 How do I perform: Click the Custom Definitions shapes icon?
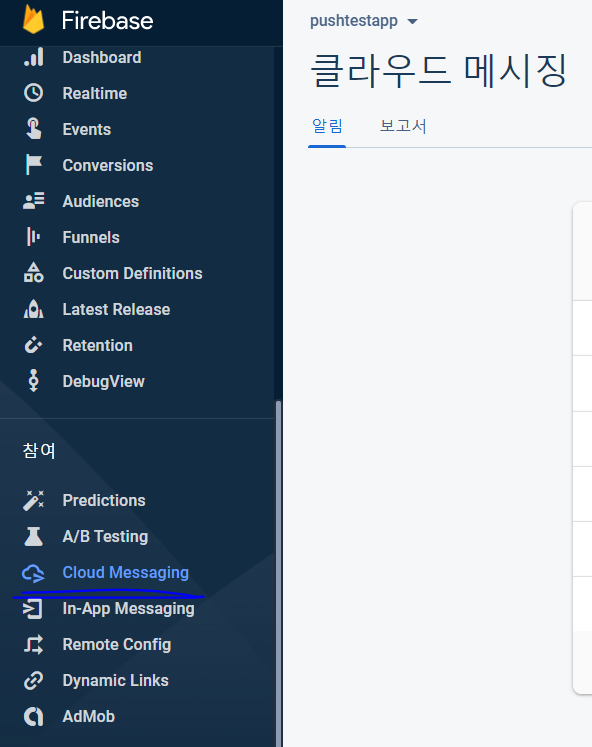coord(33,273)
